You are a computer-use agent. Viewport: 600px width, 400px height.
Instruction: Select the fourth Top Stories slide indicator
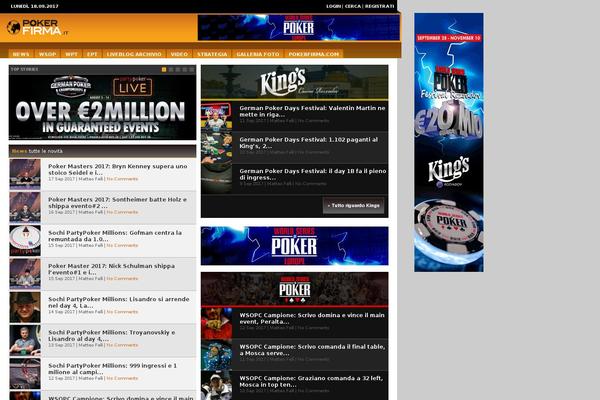(184, 69)
